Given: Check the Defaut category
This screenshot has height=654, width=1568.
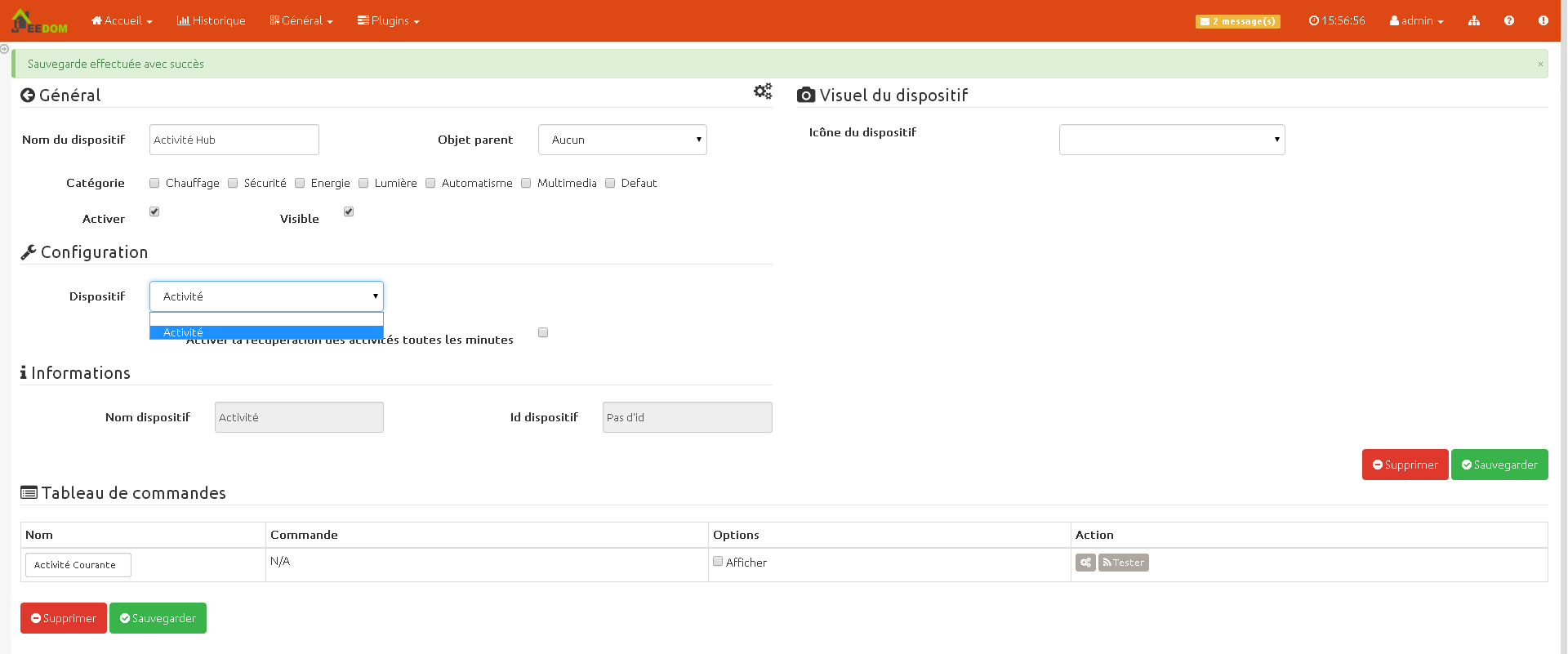Looking at the screenshot, I should pyautogui.click(x=610, y=183).
